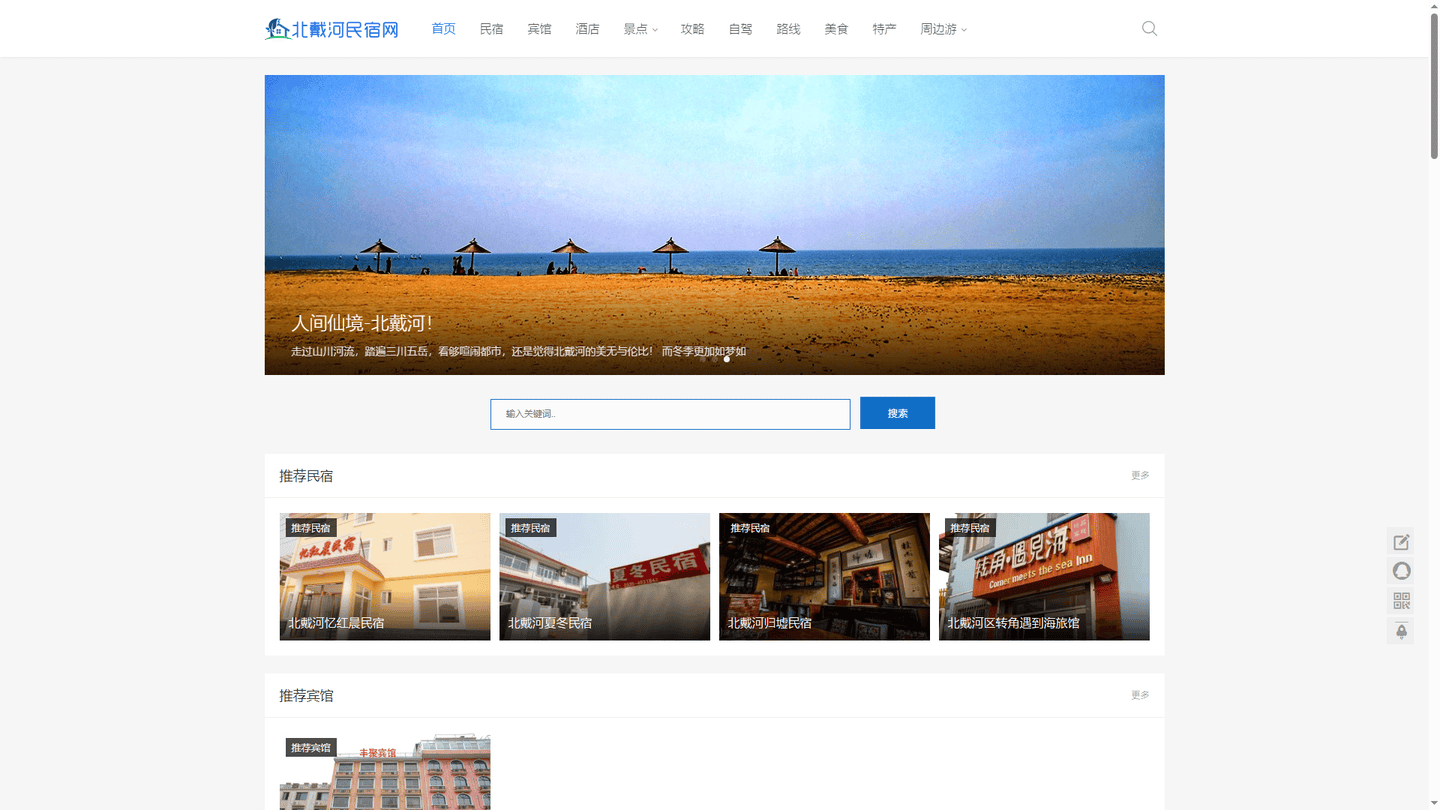Image resolution: width=1440 pixels, height=810 pixels.
Task: Click the page vertical scrollbar thumb
Action: (1434, 84)
